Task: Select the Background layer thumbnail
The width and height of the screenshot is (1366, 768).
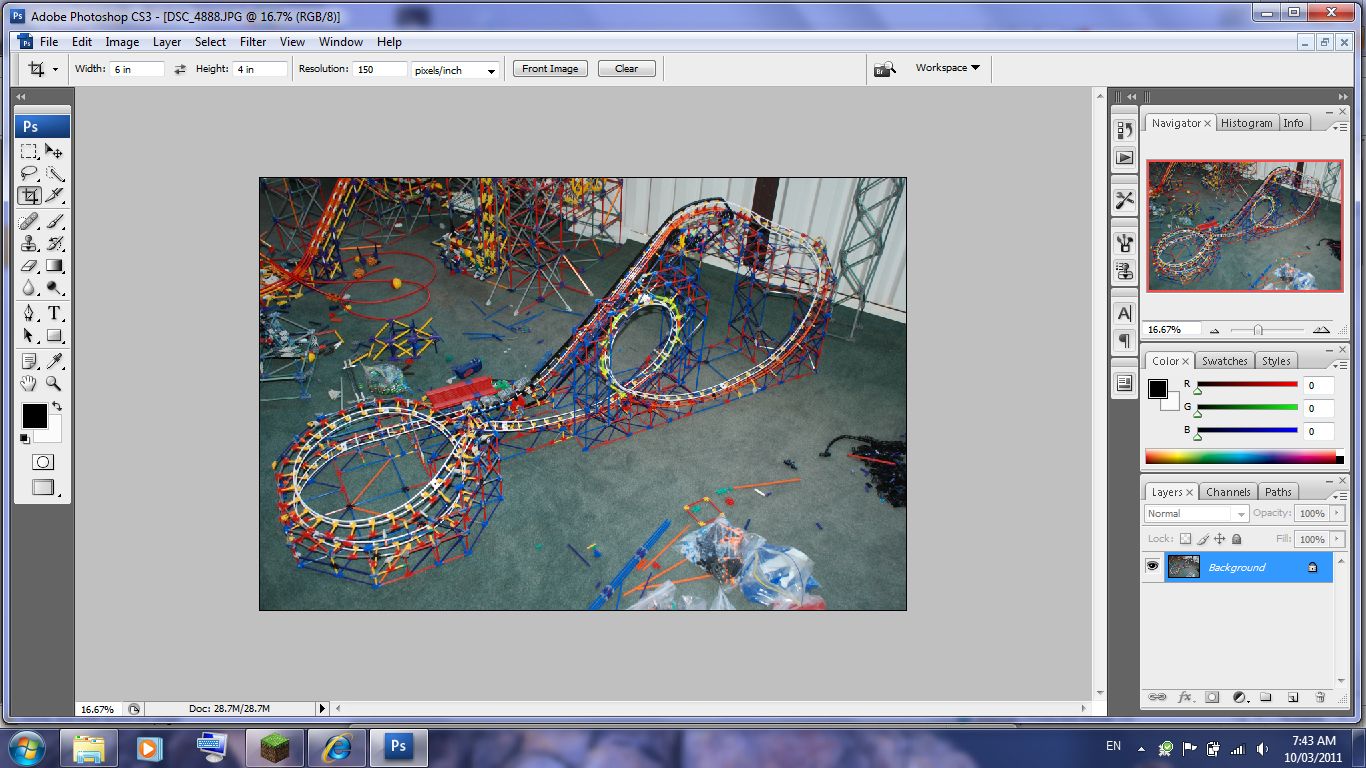Action: pos(1183,567)
